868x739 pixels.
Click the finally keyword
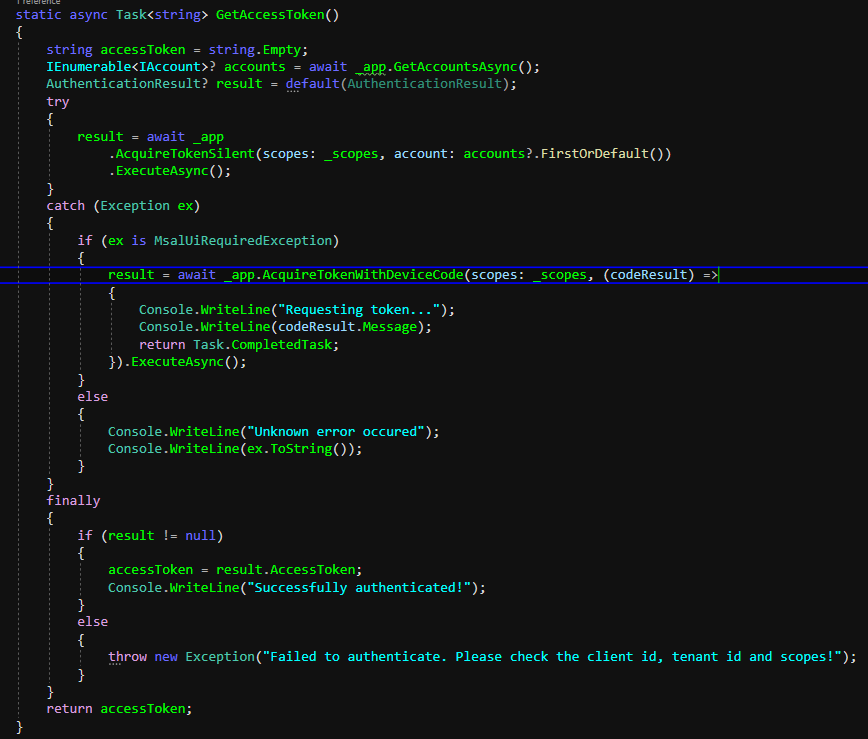point(73,500)
